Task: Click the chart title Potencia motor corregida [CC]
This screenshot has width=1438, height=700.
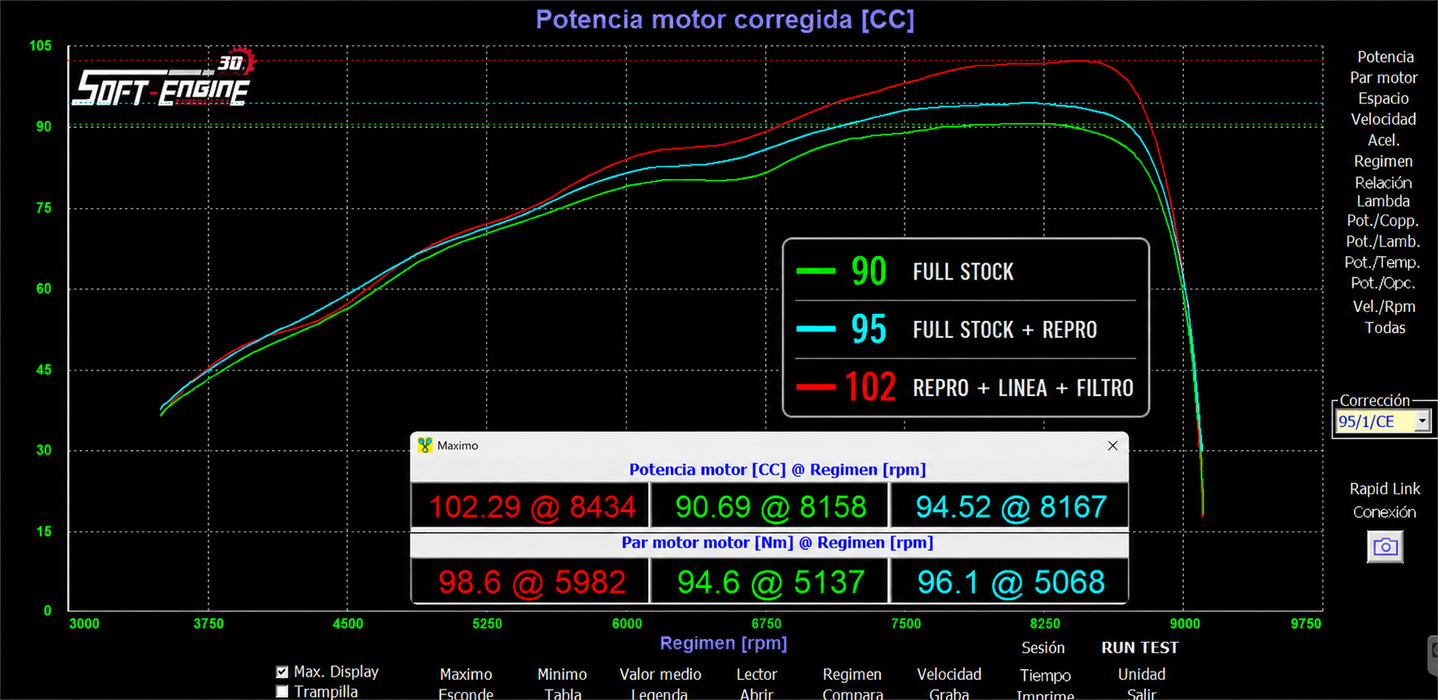Action: [x=725, y=19]
